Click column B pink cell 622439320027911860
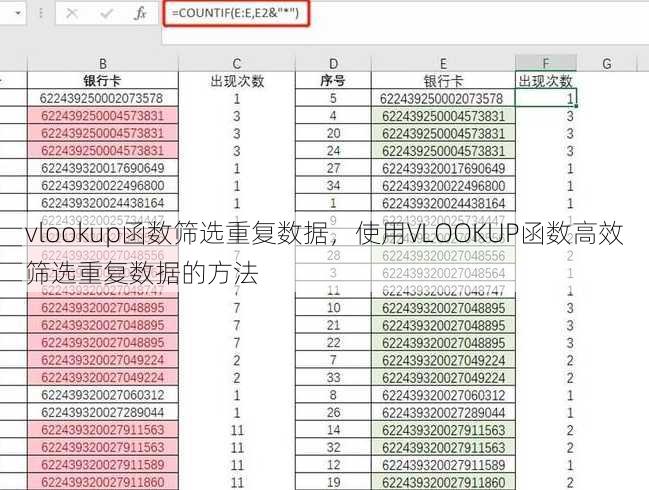The image size is (649, 490). click(103, 482)
